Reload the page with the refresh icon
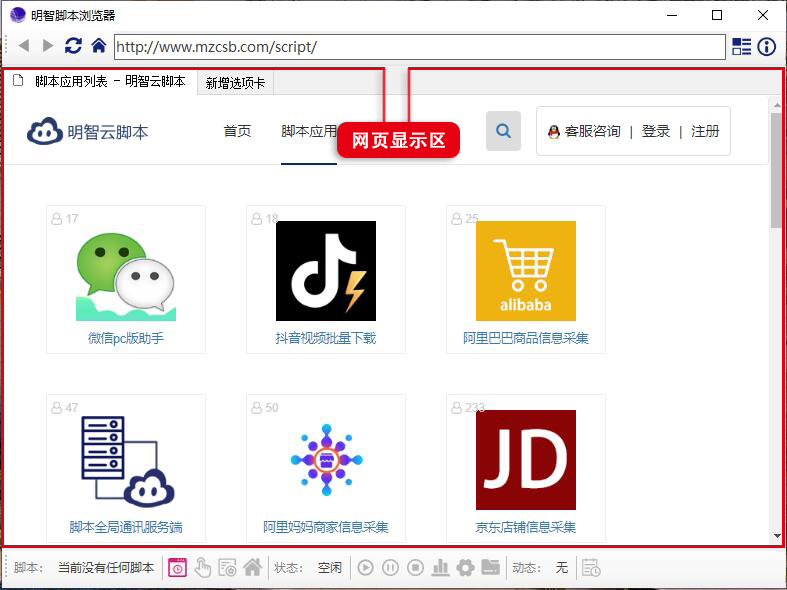 click(73, 46)
